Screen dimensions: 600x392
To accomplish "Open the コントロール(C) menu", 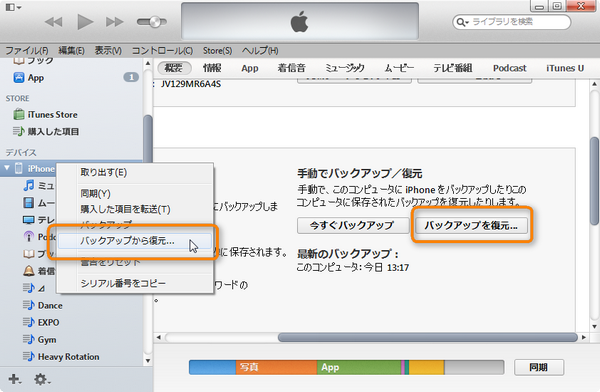I will tap(162, 51).
